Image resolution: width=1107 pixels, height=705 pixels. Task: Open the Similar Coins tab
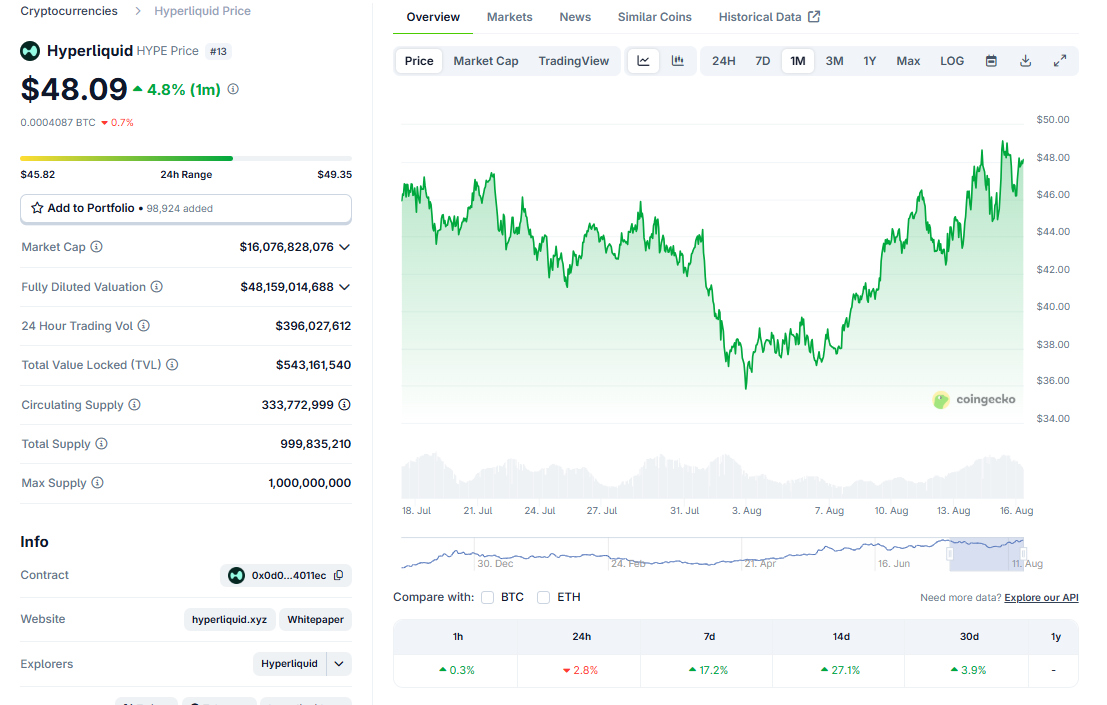pyautogui.click(x=654, y=17)
